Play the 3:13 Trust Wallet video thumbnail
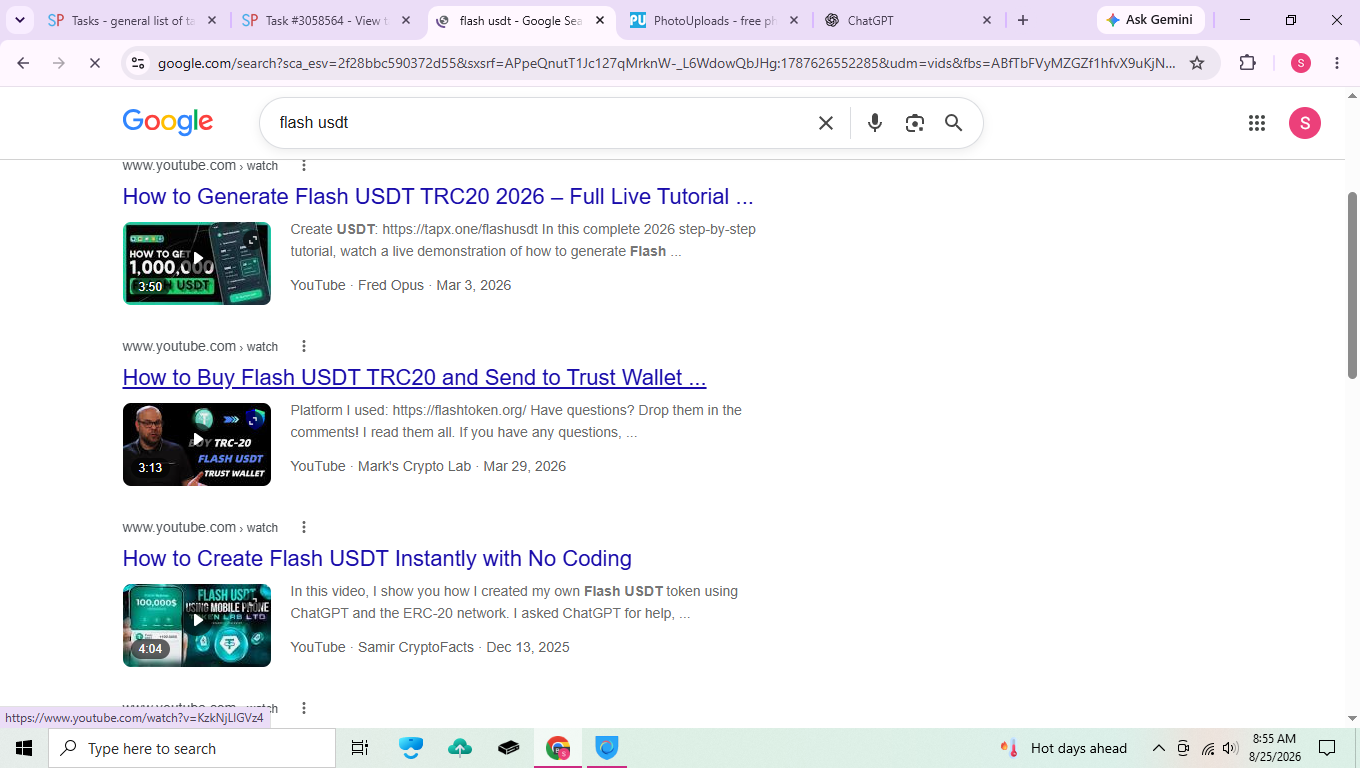The height and width of the screenshot is (768, 1360). (x=197, y=444)
